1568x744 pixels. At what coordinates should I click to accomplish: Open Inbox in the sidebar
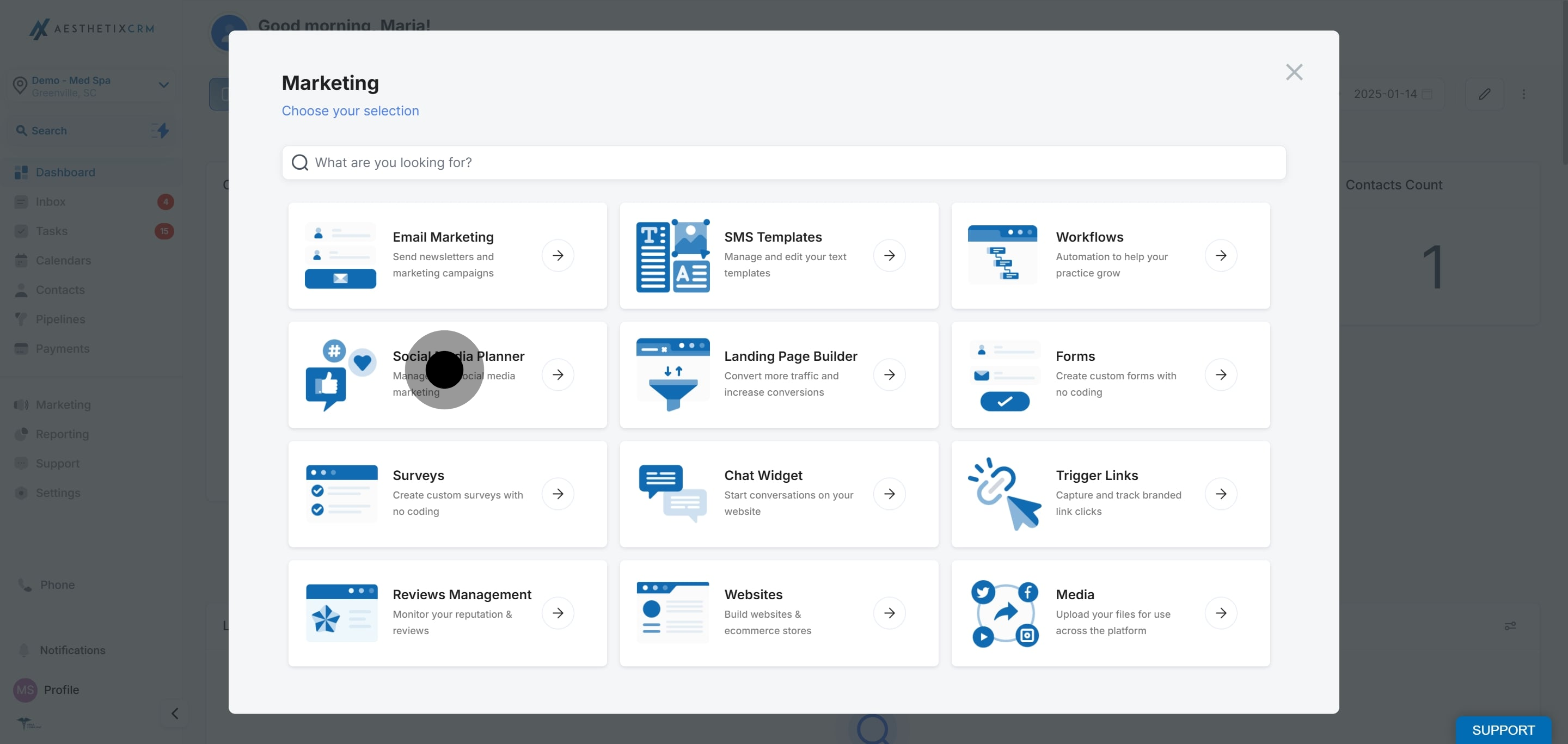pos(51,202)
